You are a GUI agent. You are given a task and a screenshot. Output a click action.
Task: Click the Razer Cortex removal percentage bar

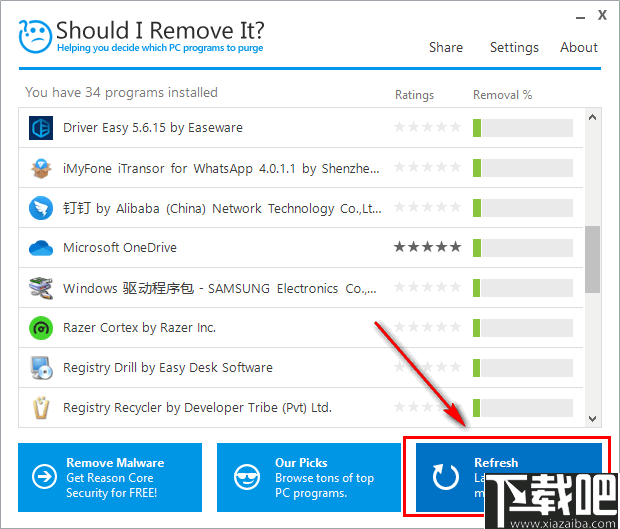[x=523, y=328]
